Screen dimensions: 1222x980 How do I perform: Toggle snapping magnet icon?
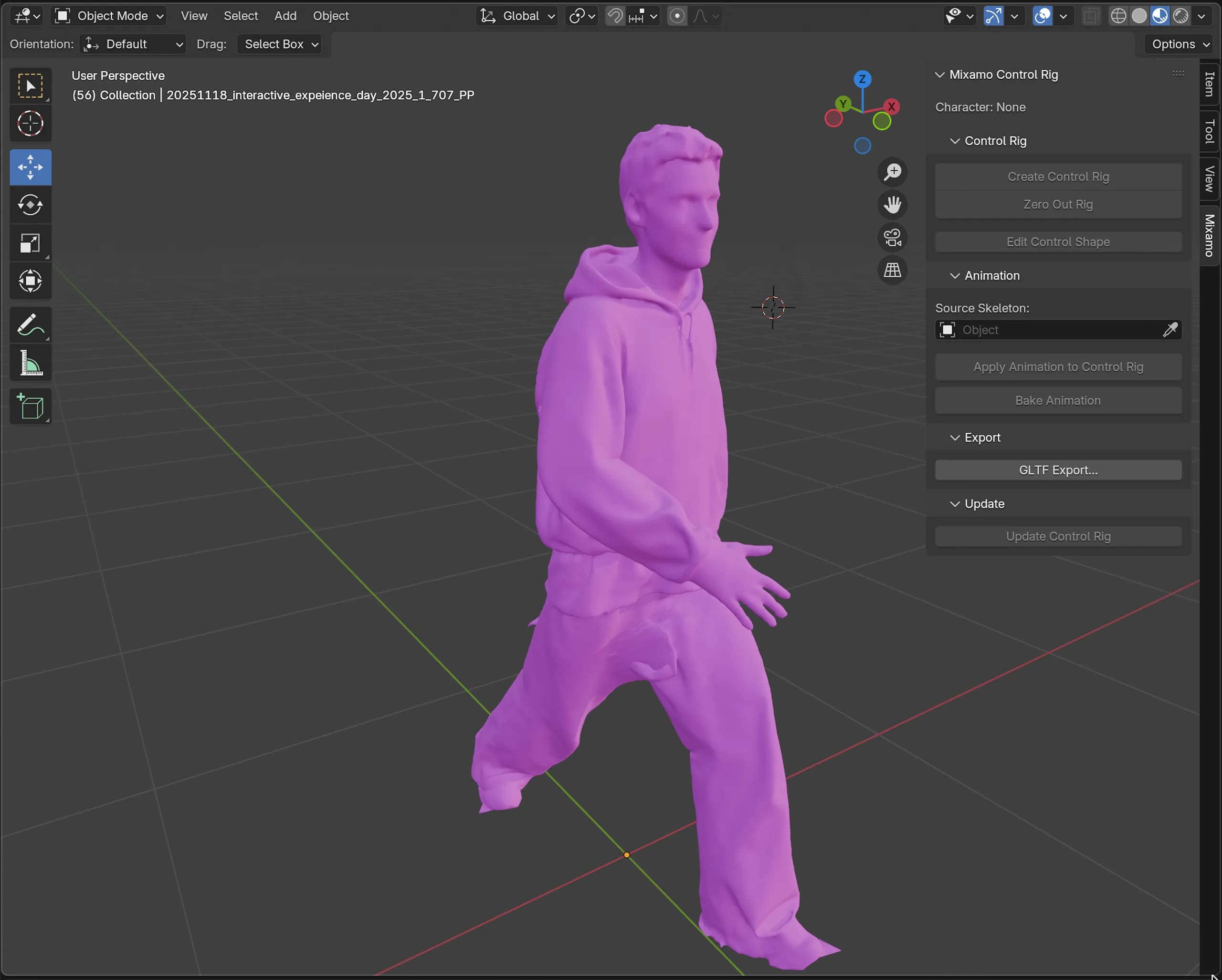615,16
